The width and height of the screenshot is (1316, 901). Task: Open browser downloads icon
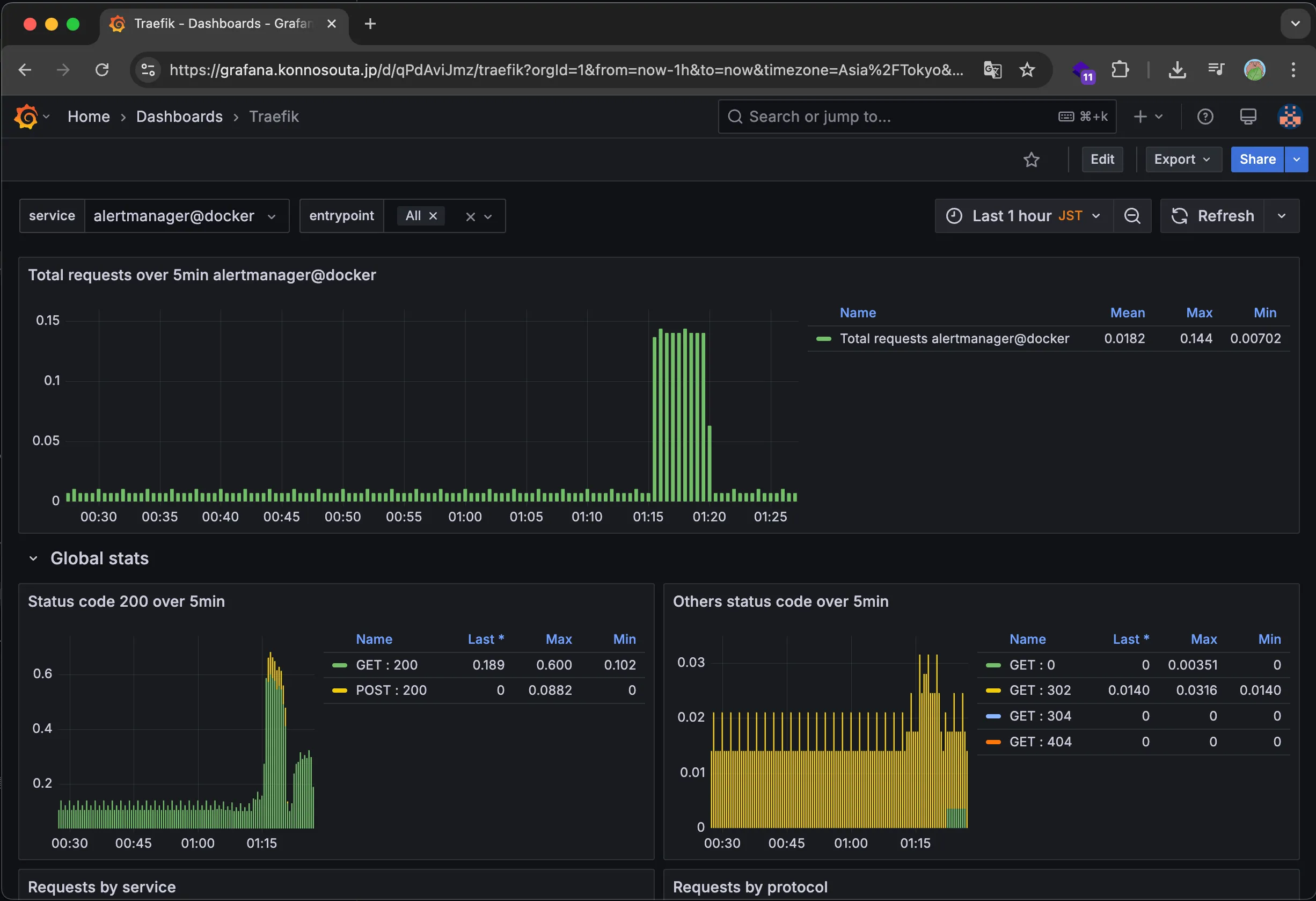(1178, 70)
